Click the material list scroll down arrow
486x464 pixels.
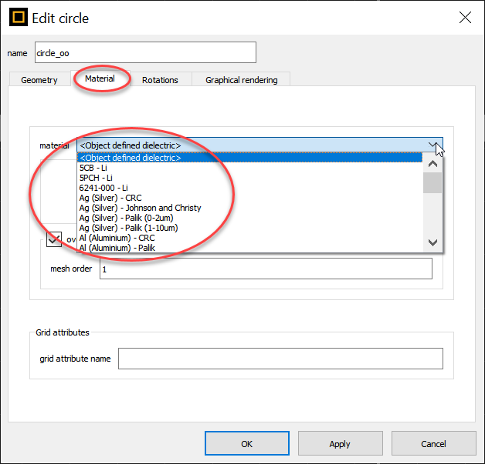(433, 242)
